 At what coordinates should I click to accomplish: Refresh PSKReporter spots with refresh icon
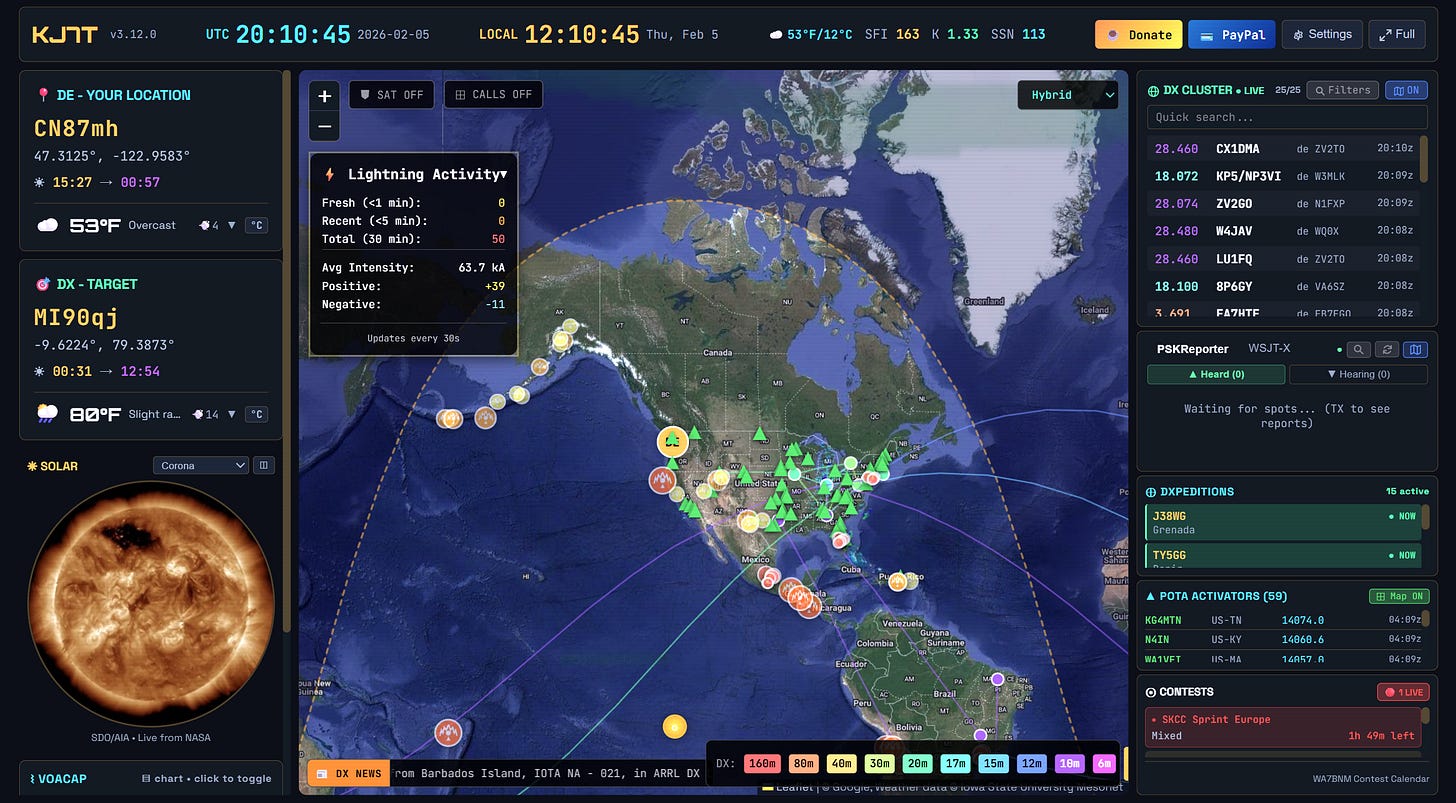(x=1387, y=350)
